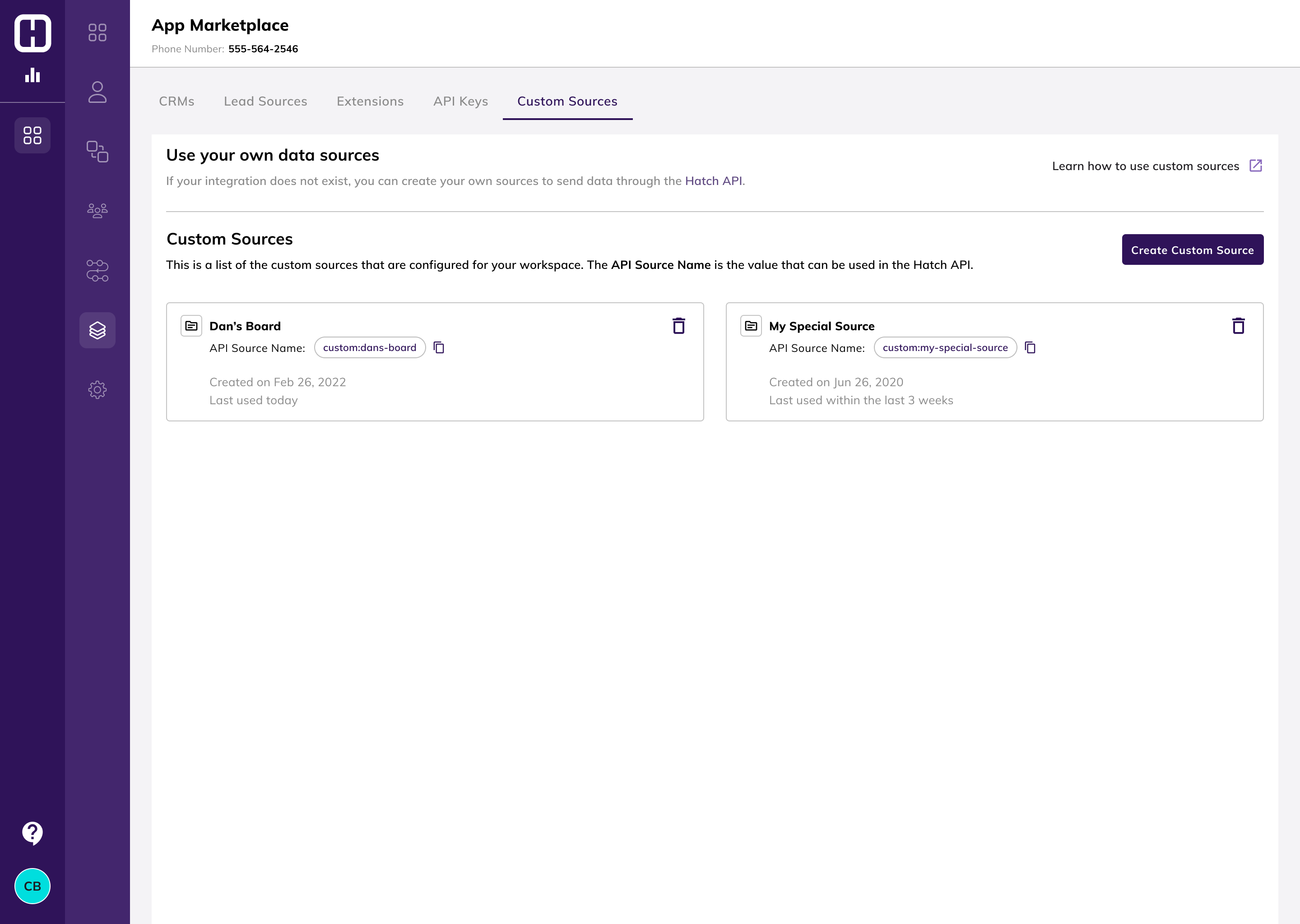The image size is (1300, 924).
Task: Switch to the API Keys tab
Action: coord(460,101)
